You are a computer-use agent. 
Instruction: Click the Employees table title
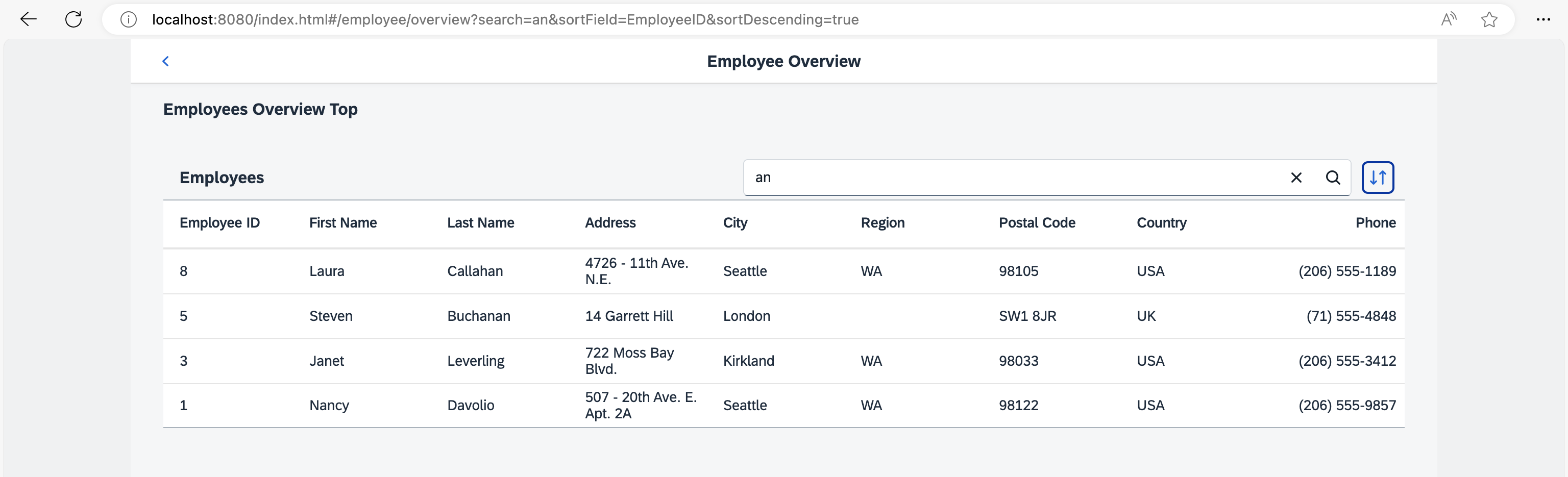pyautogui.click(x=222, y=178)
